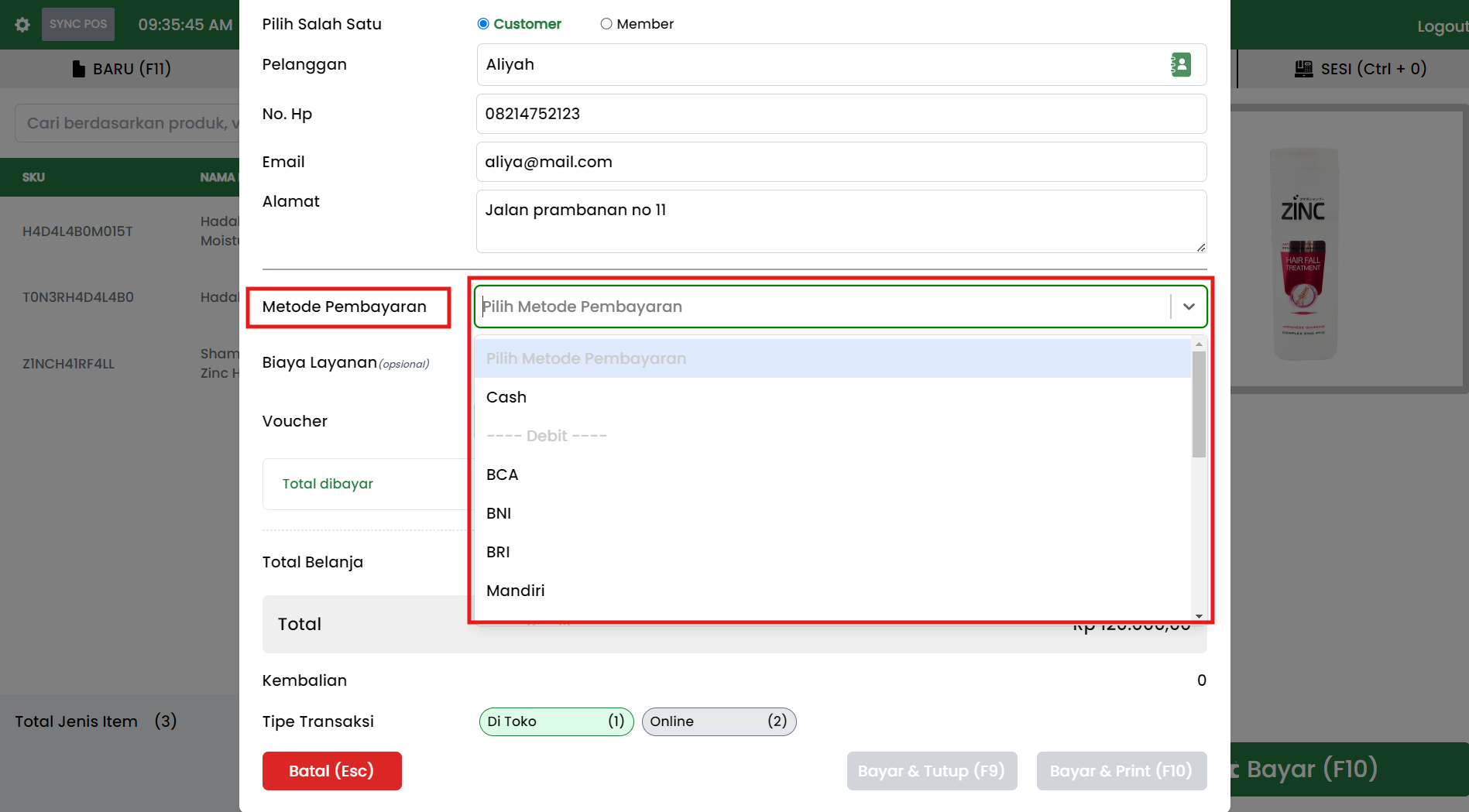Click the SESI cash register icon
1469x812 pixels.
tap(1303, 69)
